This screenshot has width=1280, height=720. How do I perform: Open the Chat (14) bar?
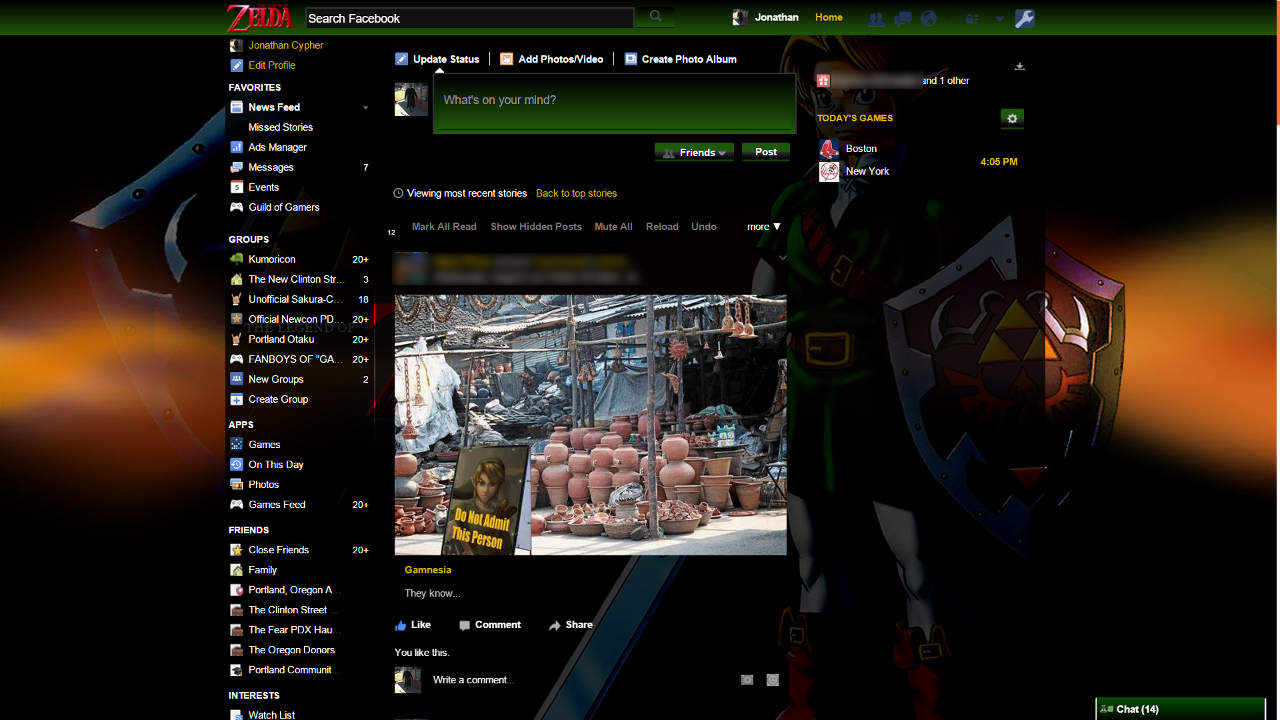(1181, 709)
